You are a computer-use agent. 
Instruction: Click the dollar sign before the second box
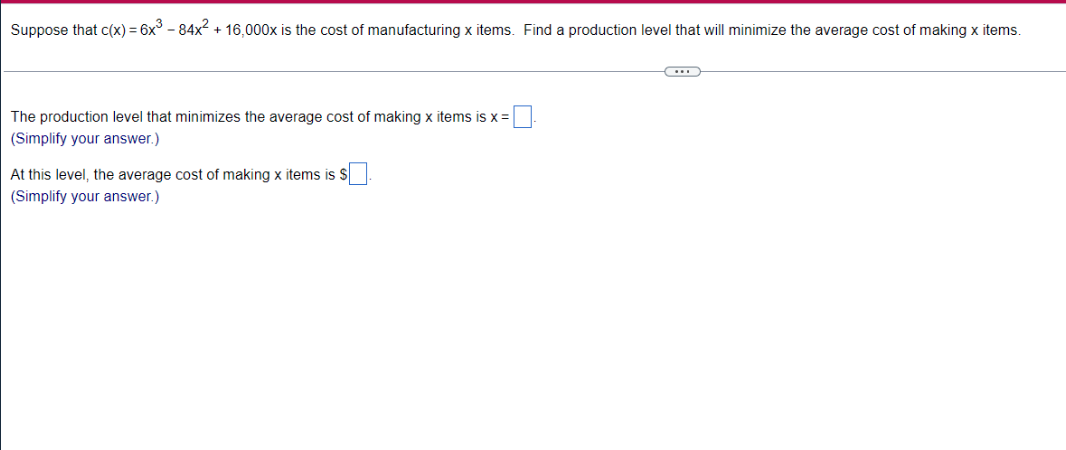pos(343,175)
